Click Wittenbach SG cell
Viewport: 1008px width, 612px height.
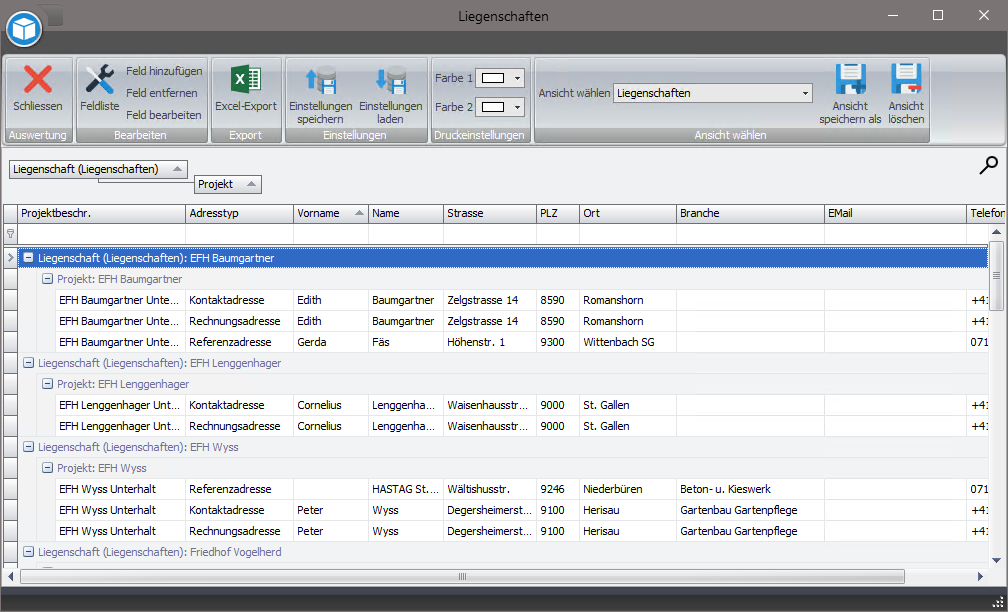[628, 342]
